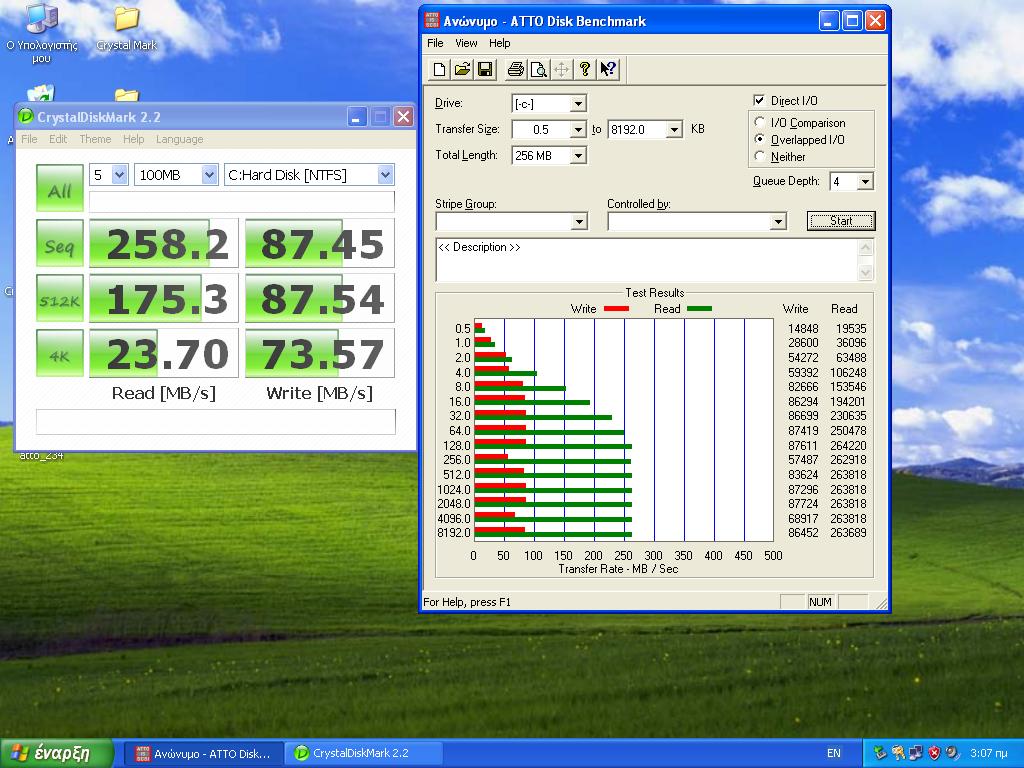Select the Overlapped I/O radio button
Image resolution: width=1024 pixels, height=768 pixels.
(759, 139)
